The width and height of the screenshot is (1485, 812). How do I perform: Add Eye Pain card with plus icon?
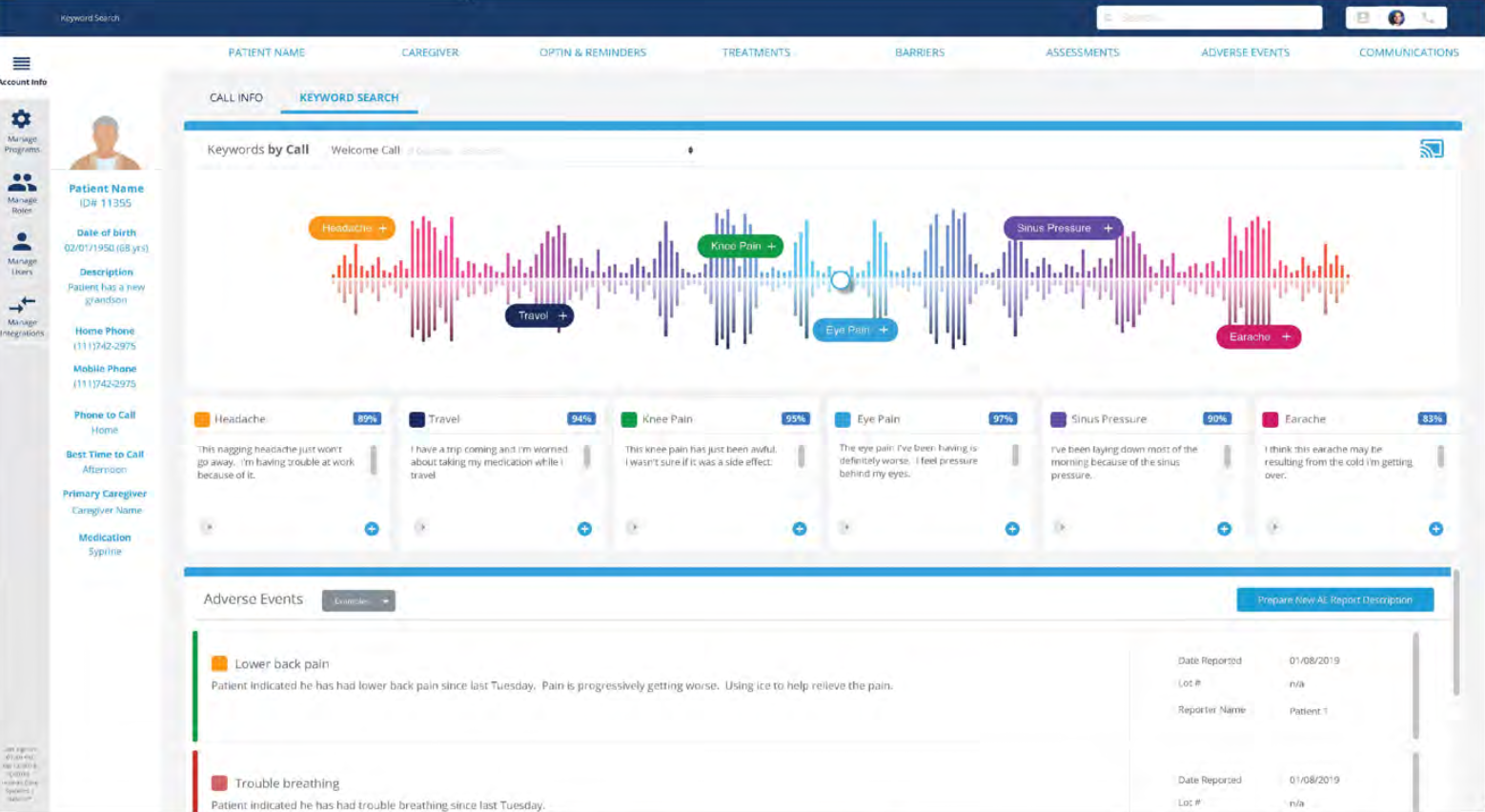pyautogui.click(x=1012, y=529)
